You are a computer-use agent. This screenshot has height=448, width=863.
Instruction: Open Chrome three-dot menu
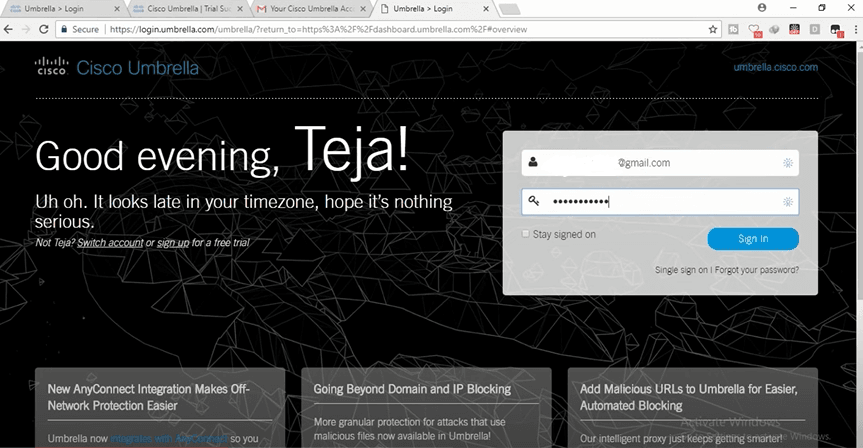click(x=856, y=29)
